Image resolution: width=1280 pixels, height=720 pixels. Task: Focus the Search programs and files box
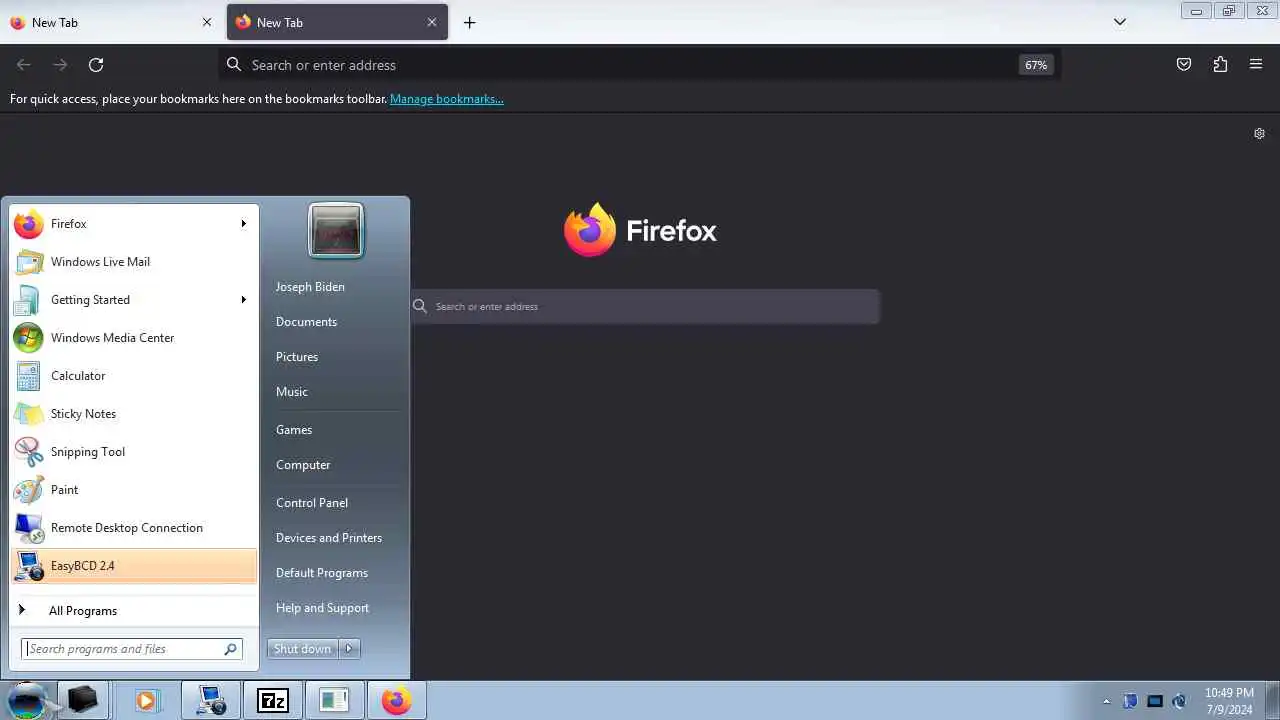[131, 649]
